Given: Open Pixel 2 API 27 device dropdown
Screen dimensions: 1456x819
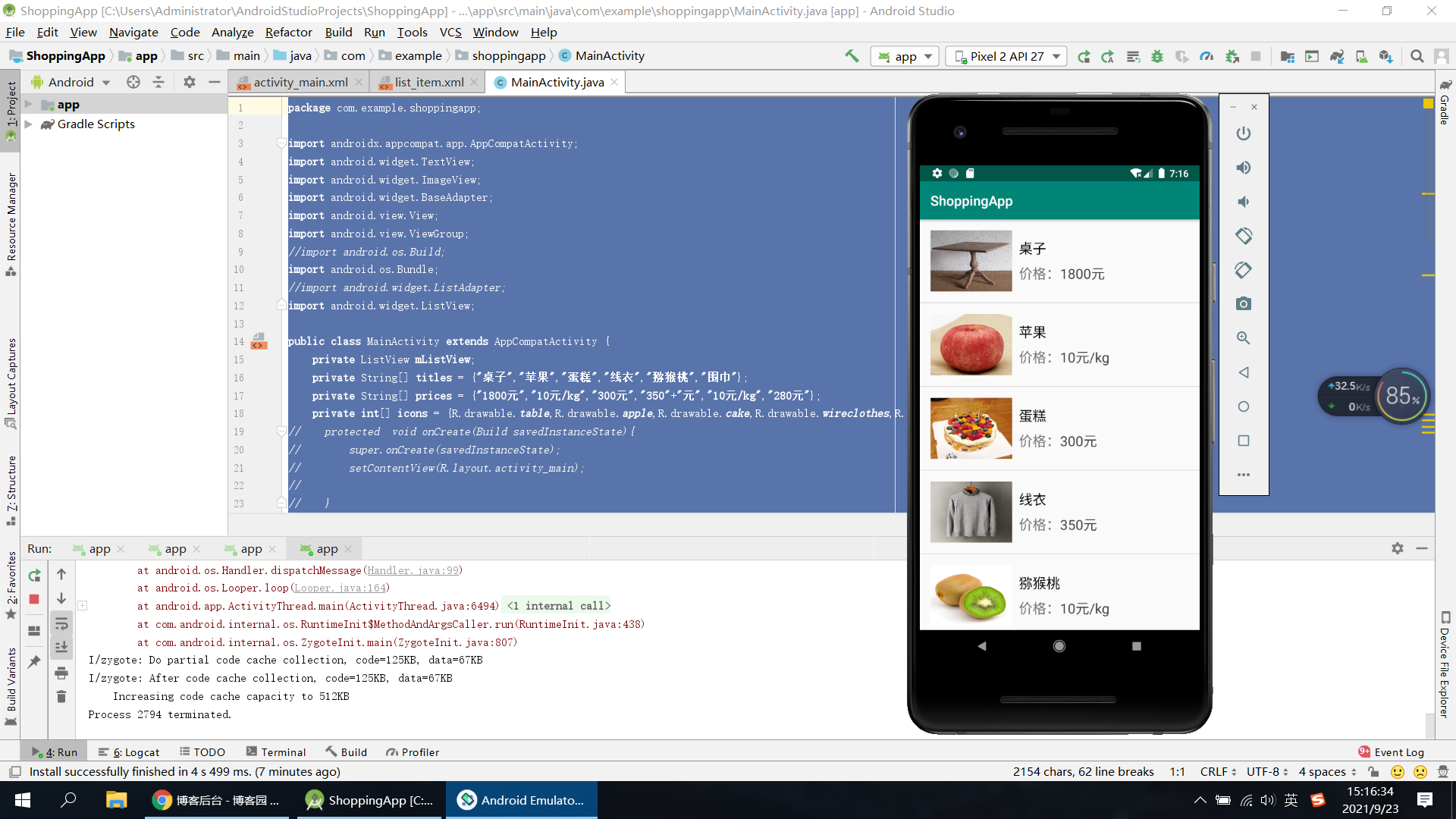Looking at the screenshot, I should tap(1007, 56).
